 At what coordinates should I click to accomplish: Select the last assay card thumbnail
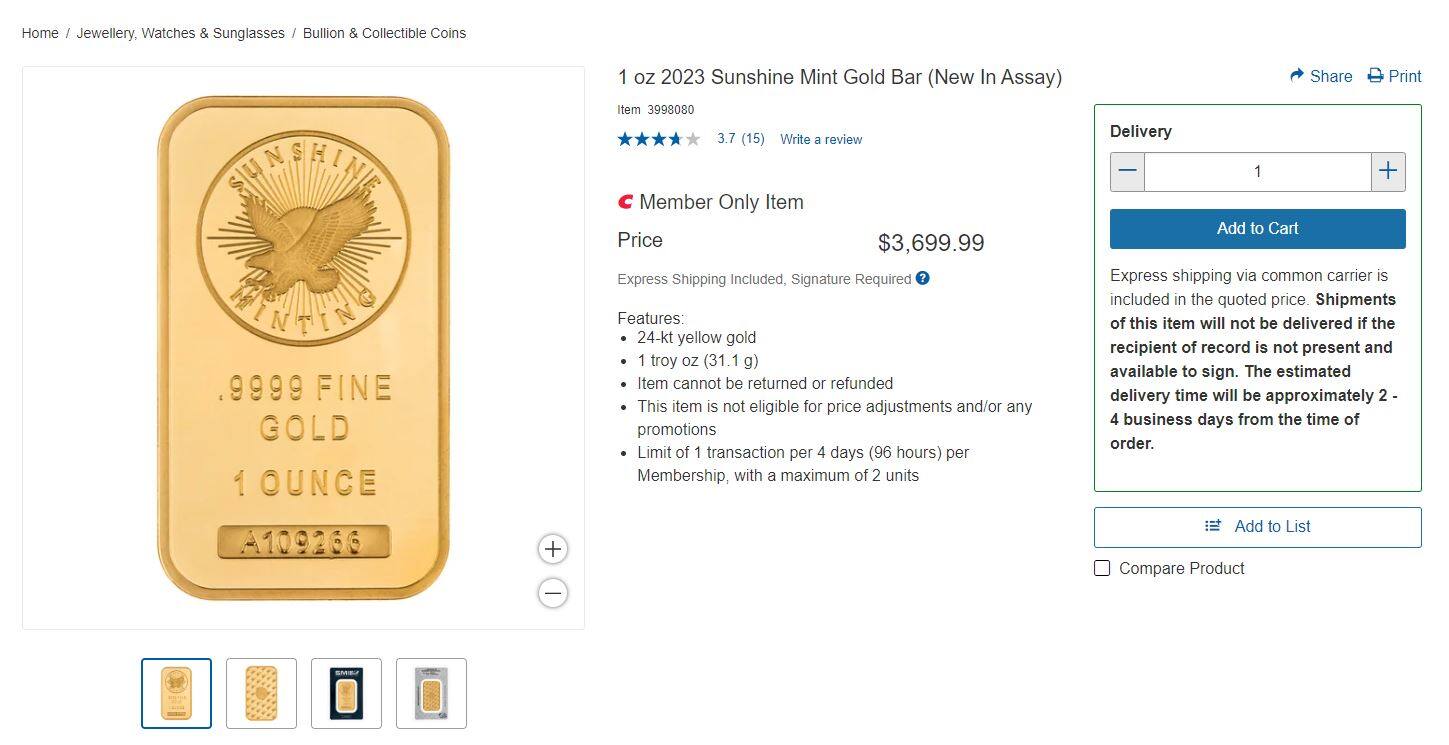click(x=431, y=693)
